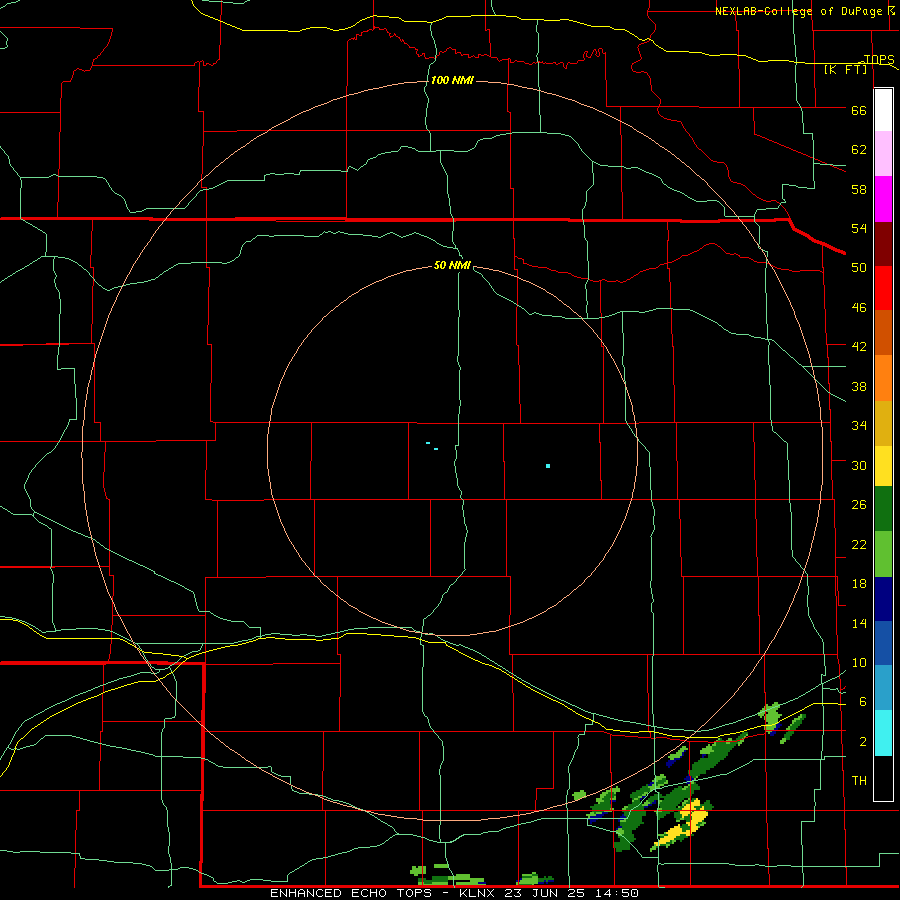Click the "KLNX" radar site identifier

[478, 893]
